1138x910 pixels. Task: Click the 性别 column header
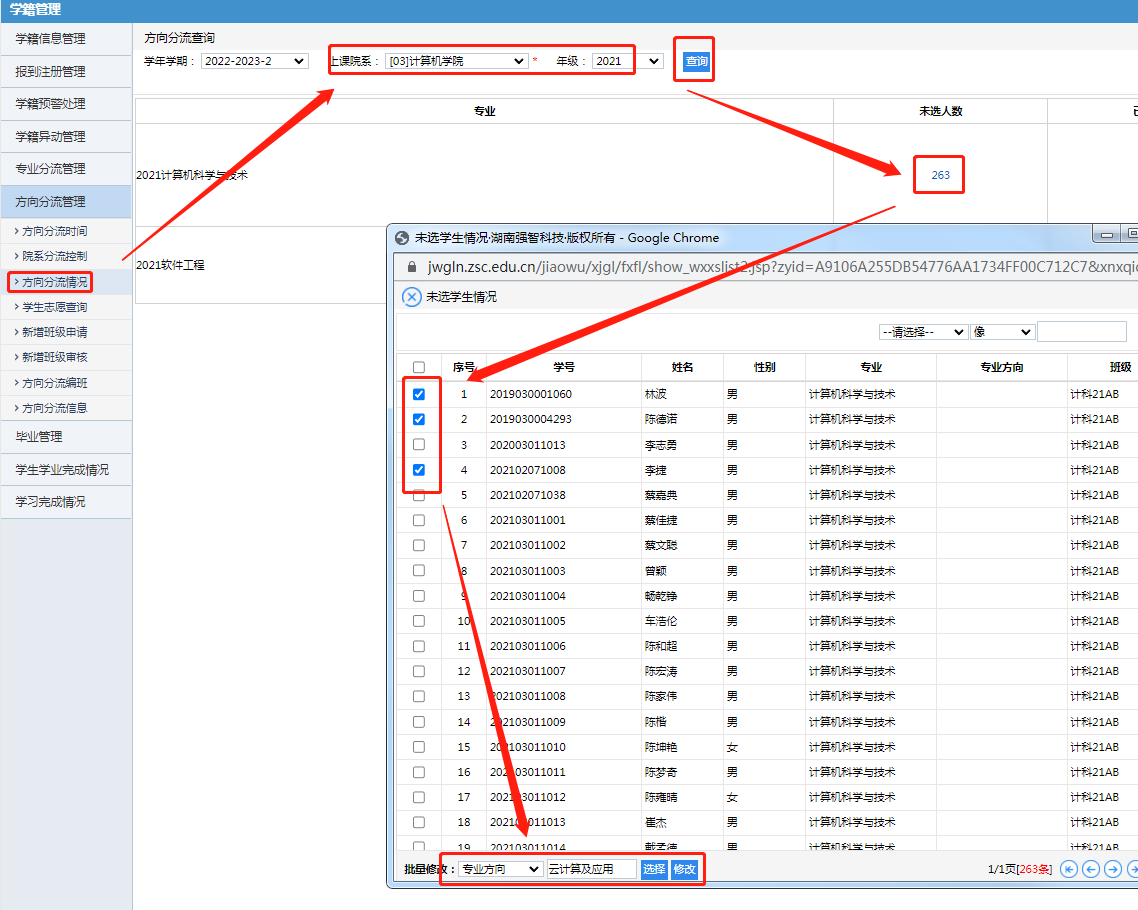(764, 367)
